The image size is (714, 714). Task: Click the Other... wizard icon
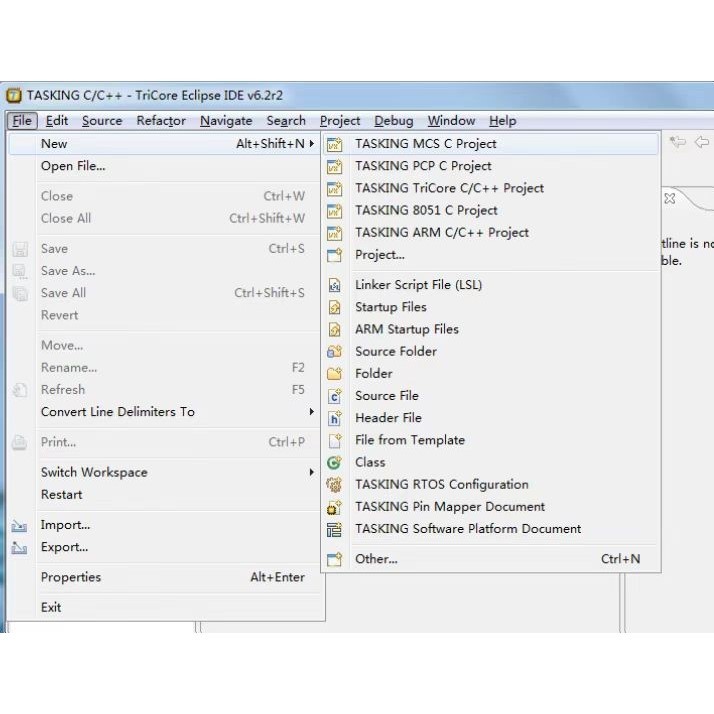pyautogui.click(x=334, y=559)
